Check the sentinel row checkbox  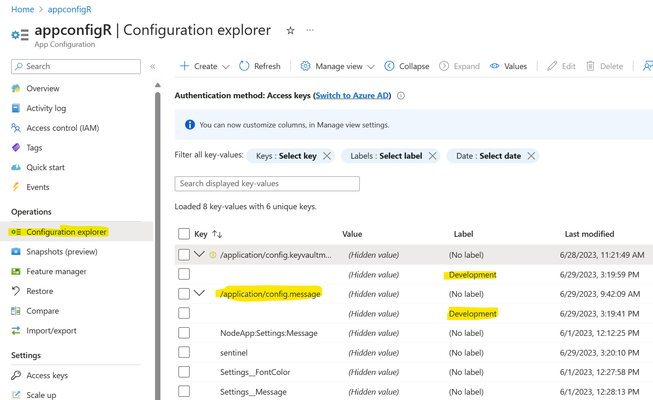(x=184, y=352)
